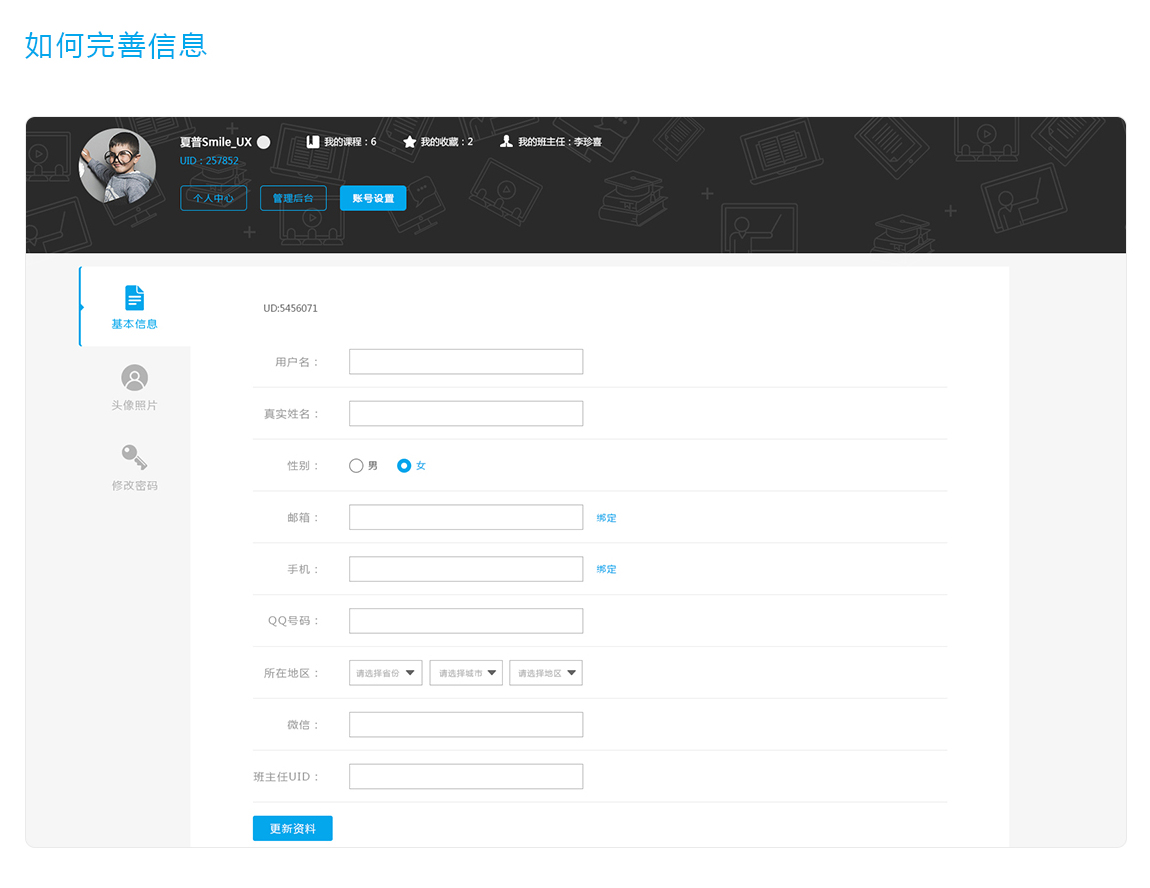Click the UD:5456071 text
The width and height of the screenshot is (1150, 888).
[290, 308]
